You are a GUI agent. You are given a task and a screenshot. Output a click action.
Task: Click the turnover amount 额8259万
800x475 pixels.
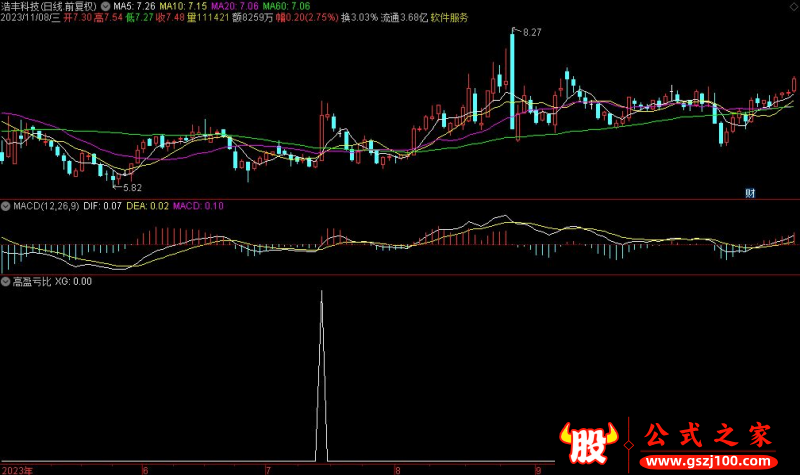point(252,18)
